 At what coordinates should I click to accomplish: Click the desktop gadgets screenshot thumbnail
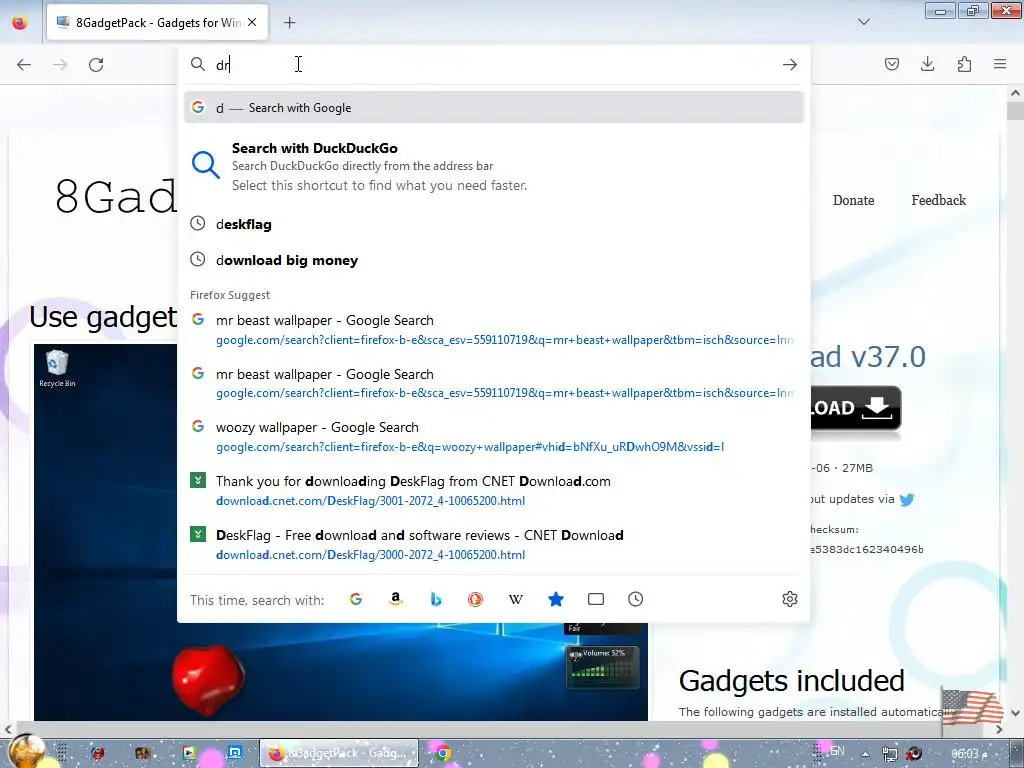pyautogui.click(x=341, y=673)
